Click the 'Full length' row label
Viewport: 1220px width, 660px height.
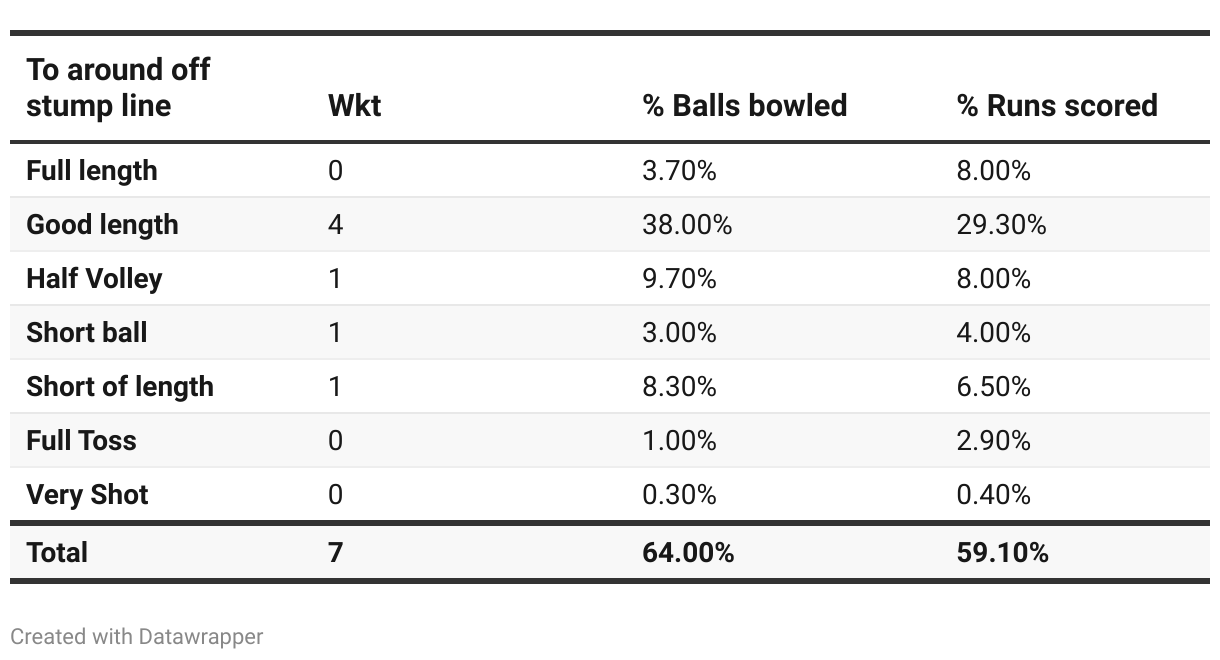click(92, 170)
